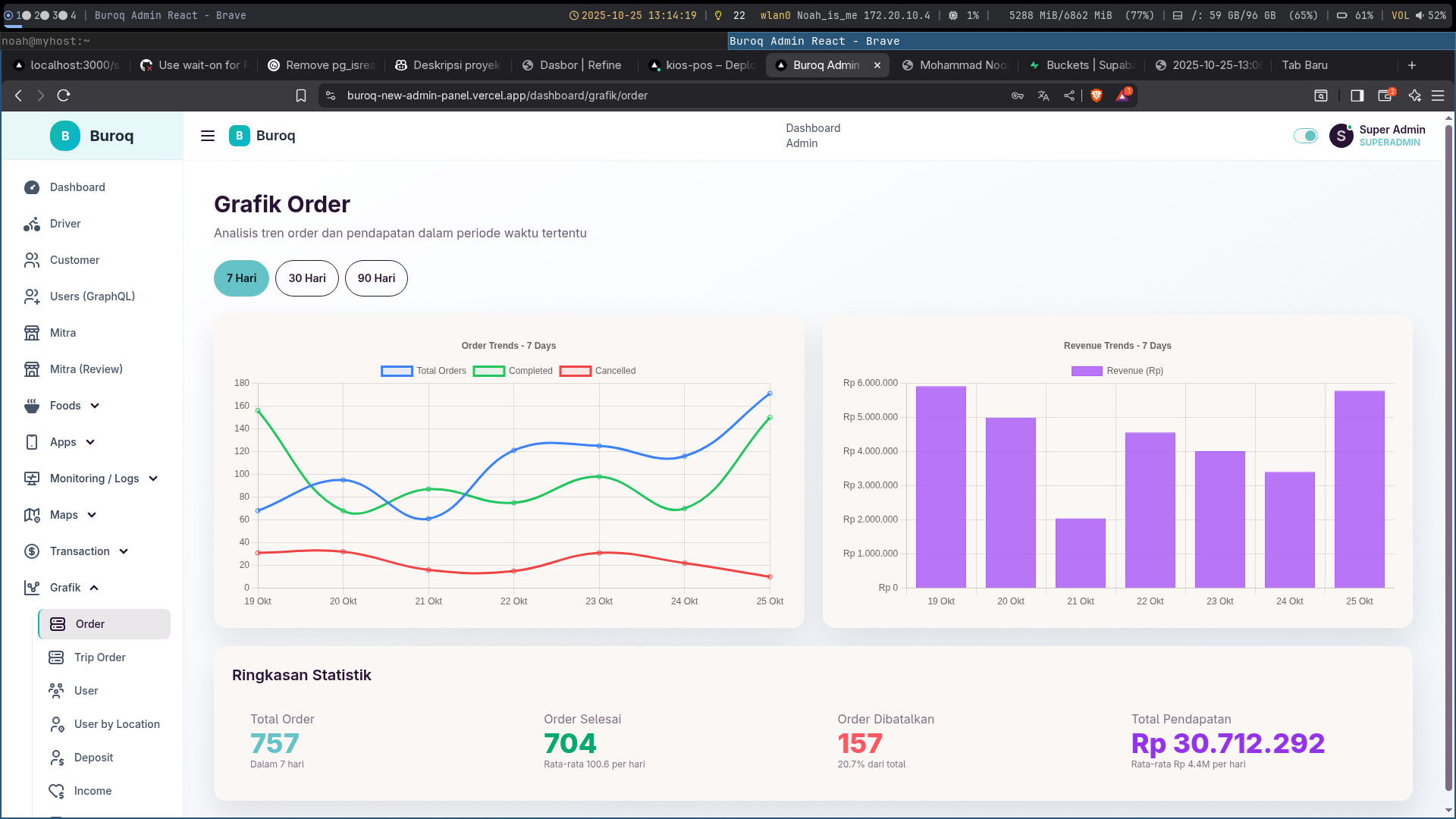The width and height of the screenshot is (1456, 819).
Task: Toggle the purple Revenue (Rp) legend swatch
Action: tap(1086, 371)
